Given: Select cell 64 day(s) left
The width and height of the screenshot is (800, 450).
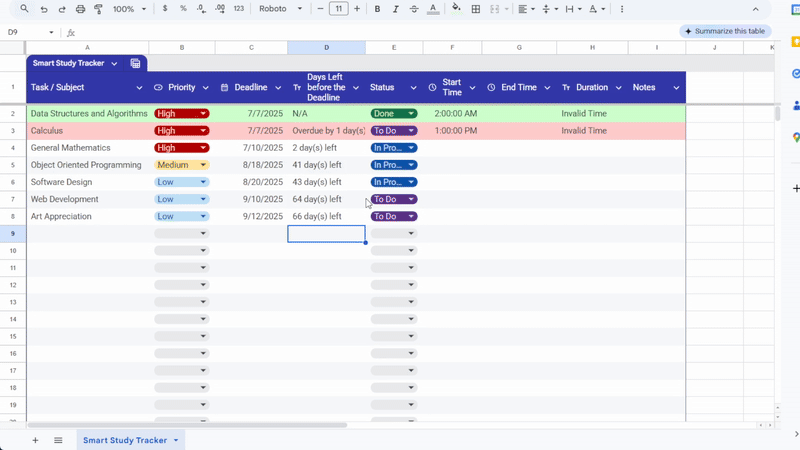Looking at the screenshot, I should pos(327,199).
